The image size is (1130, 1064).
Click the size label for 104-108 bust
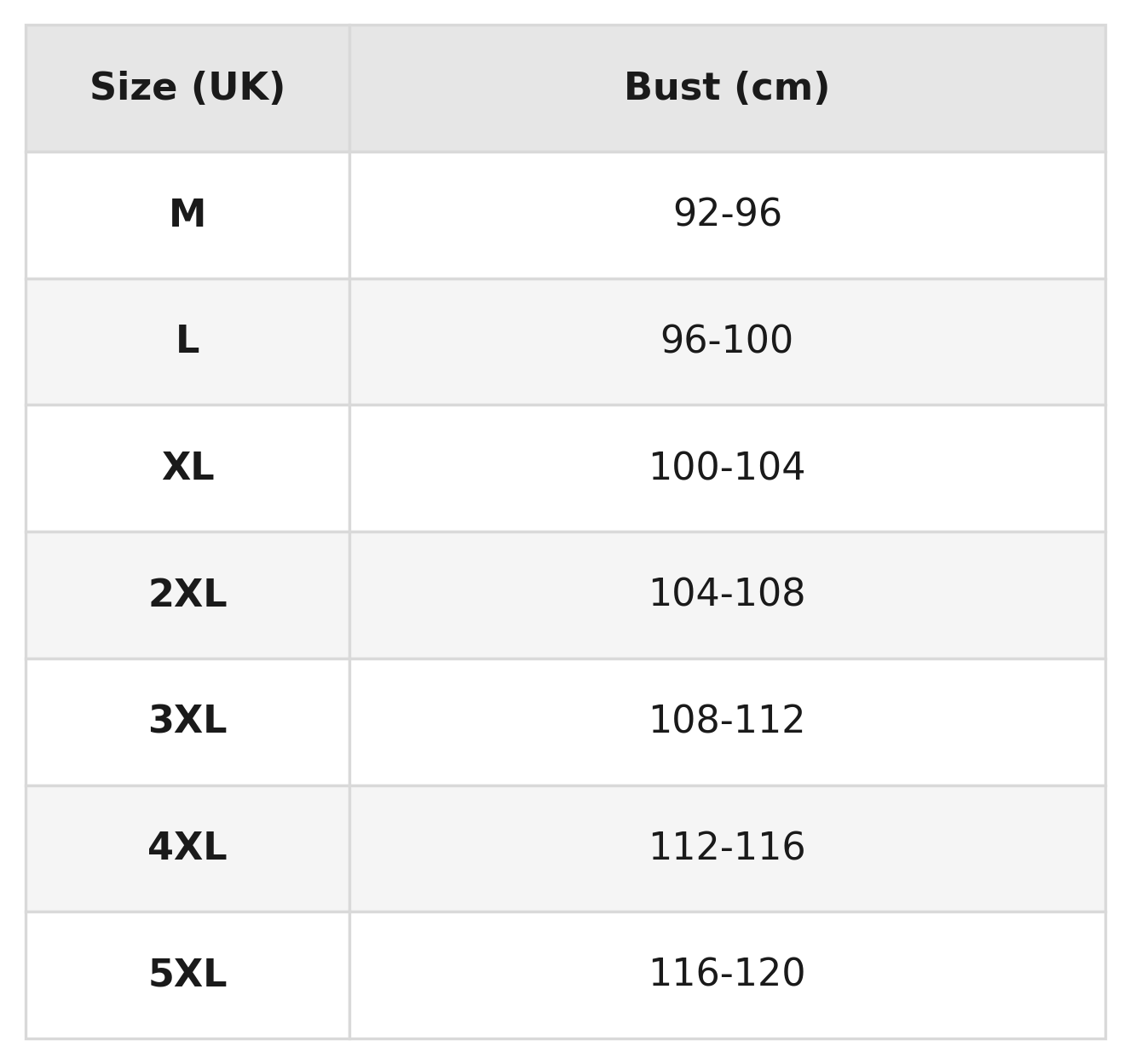(187, 595)
